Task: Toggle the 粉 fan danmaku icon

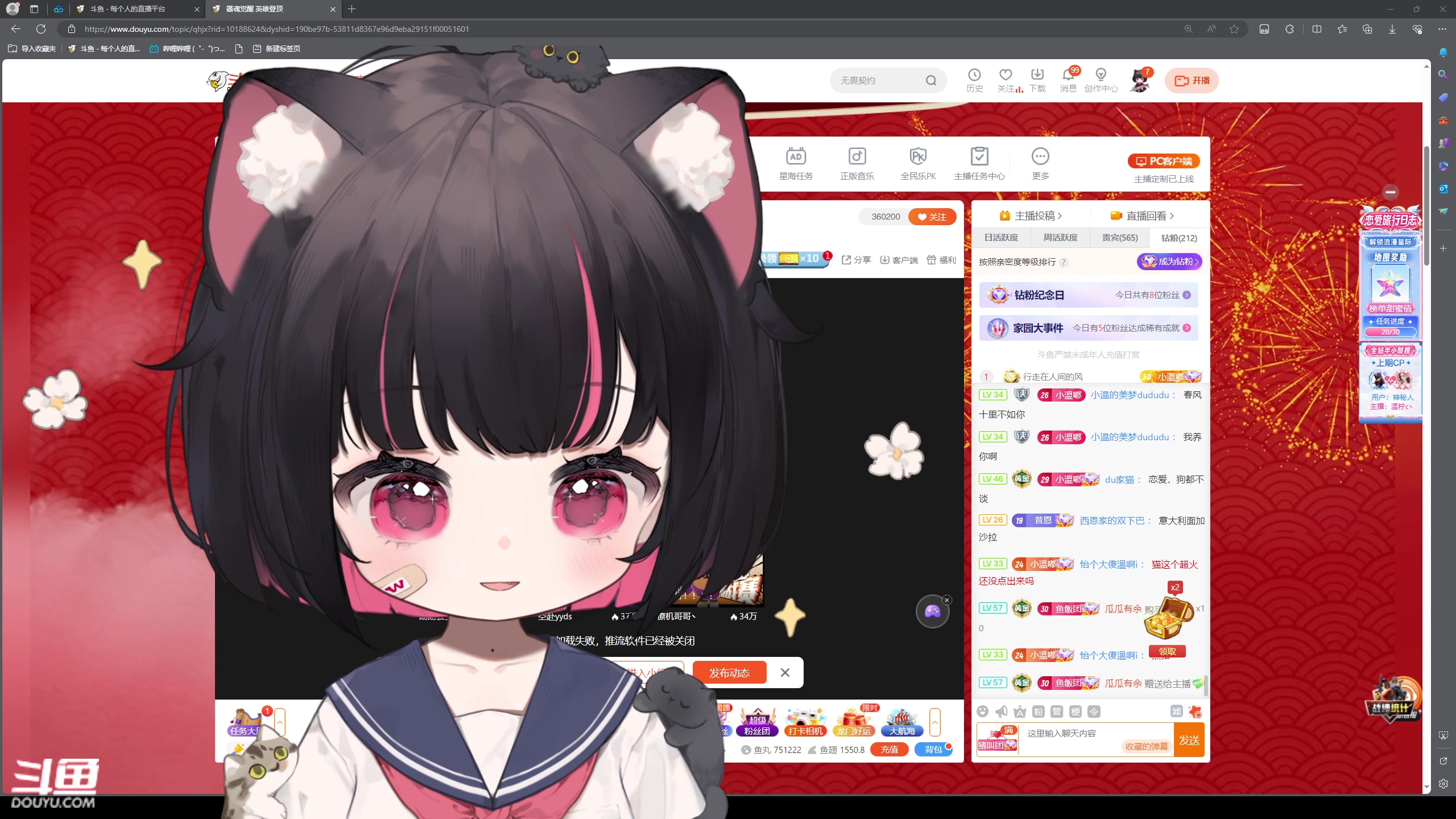Action: [x=1039, y=712]
